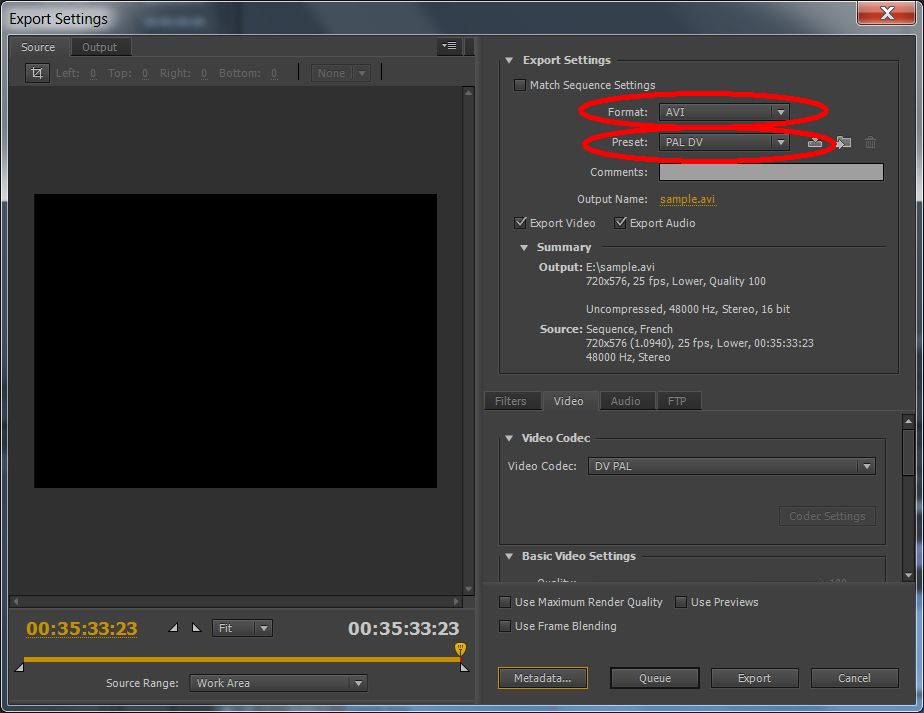The width and height of the screenshot is (924, 713).
Task: Click the out-point handle below the playhead
Action: click(464, 667)
